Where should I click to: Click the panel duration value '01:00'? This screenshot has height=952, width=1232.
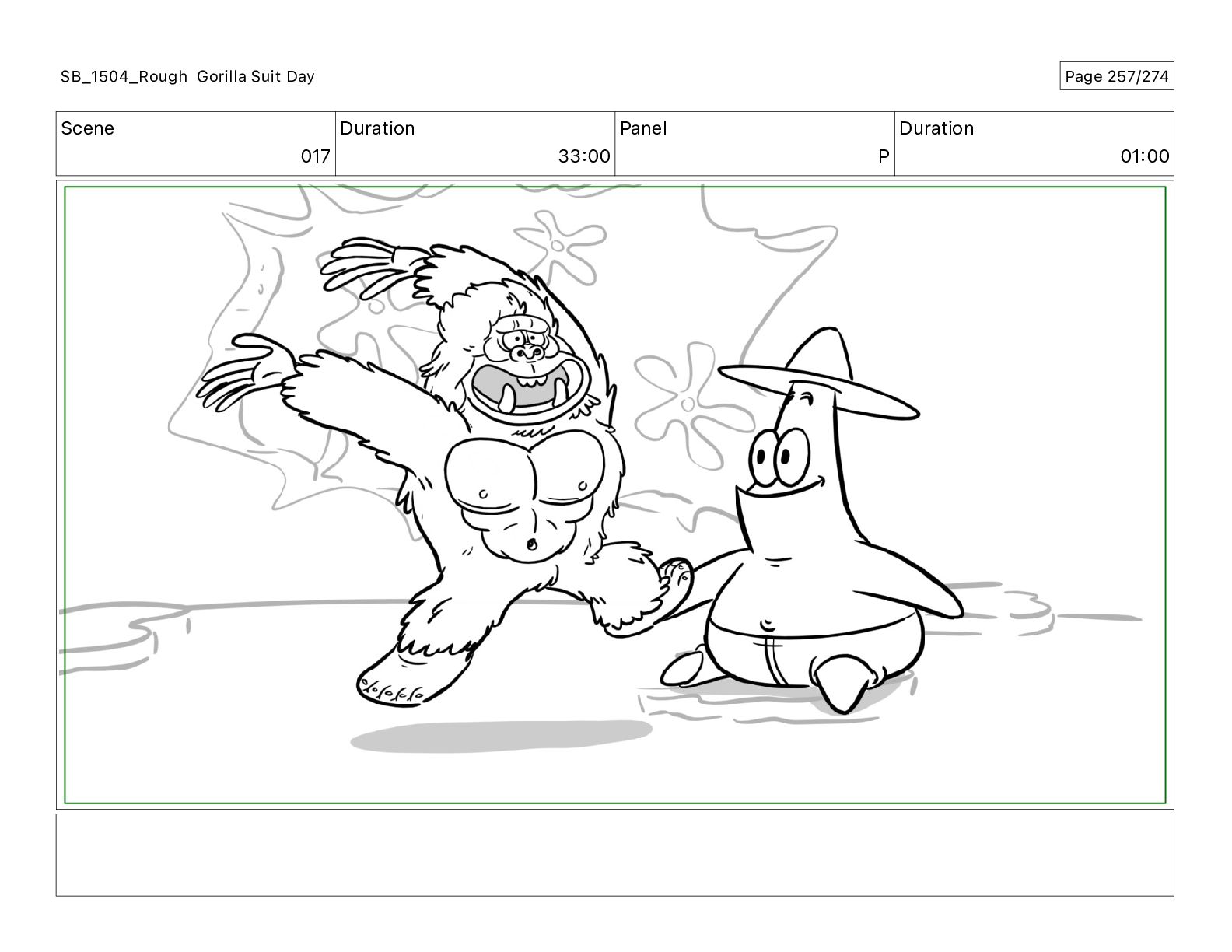click(1144, 156)
